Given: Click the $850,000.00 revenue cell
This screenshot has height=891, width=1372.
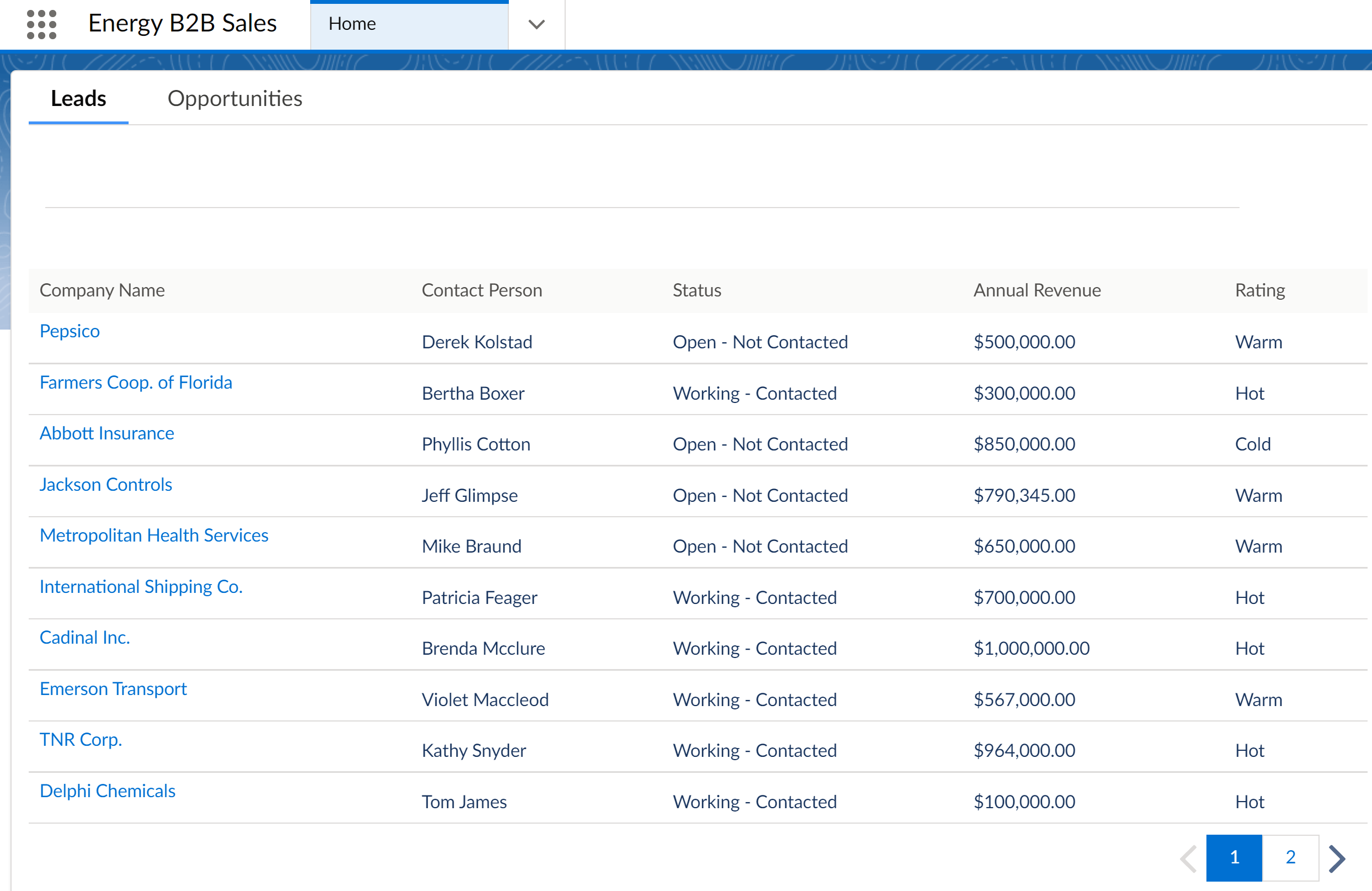Looking at the screenshot, I should [x=1024, y=444].
